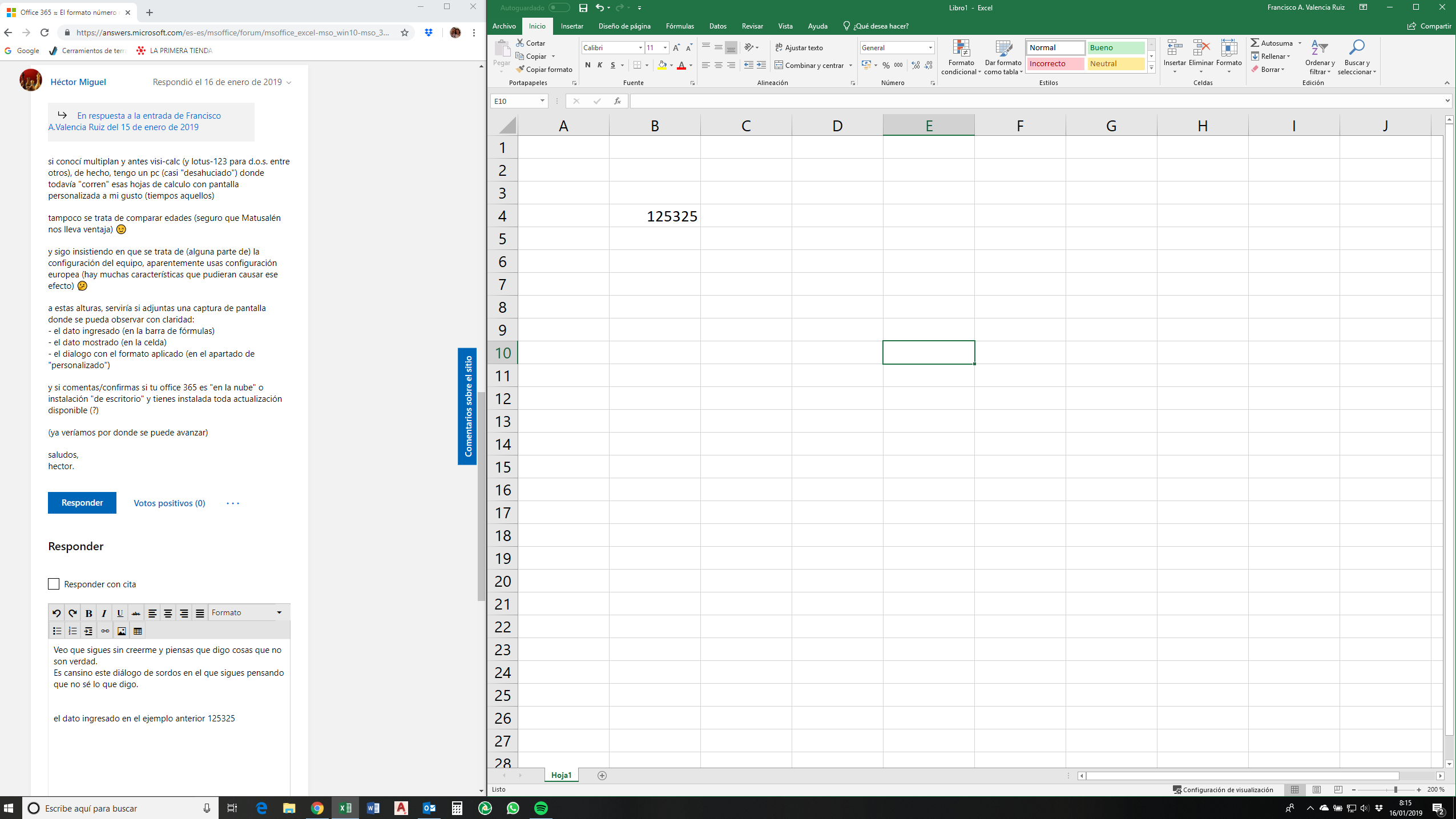Click the Save icon in Excel title bar

click(583, 8)
